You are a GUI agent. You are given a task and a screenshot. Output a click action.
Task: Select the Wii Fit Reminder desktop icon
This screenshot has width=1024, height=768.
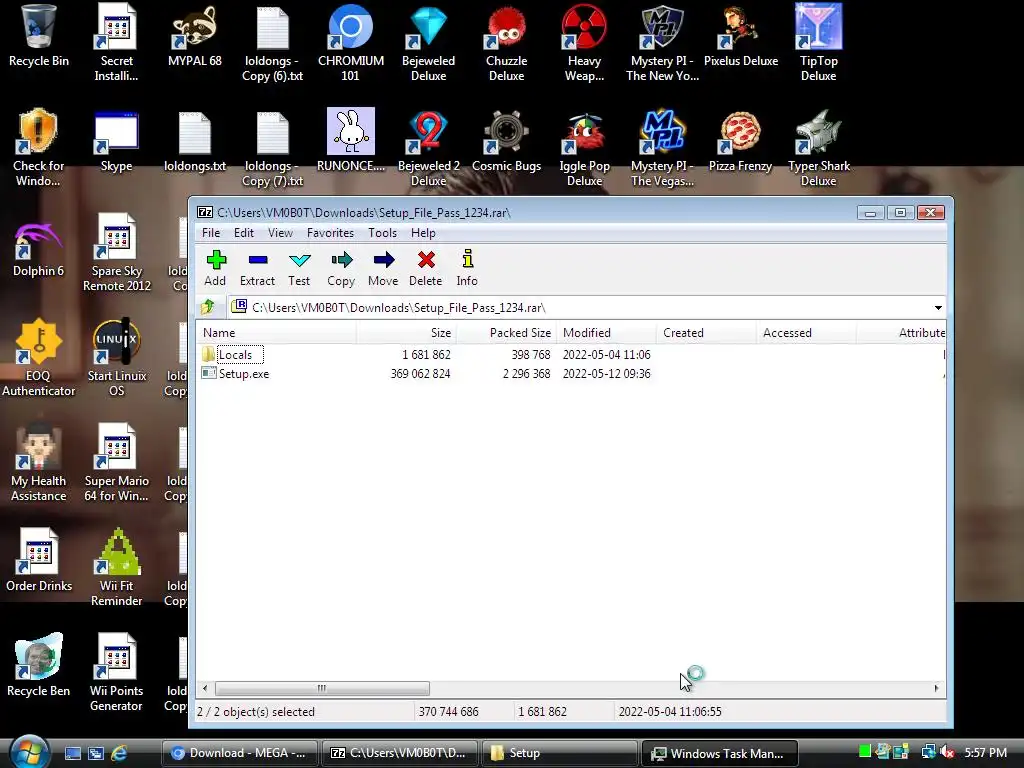116,568
